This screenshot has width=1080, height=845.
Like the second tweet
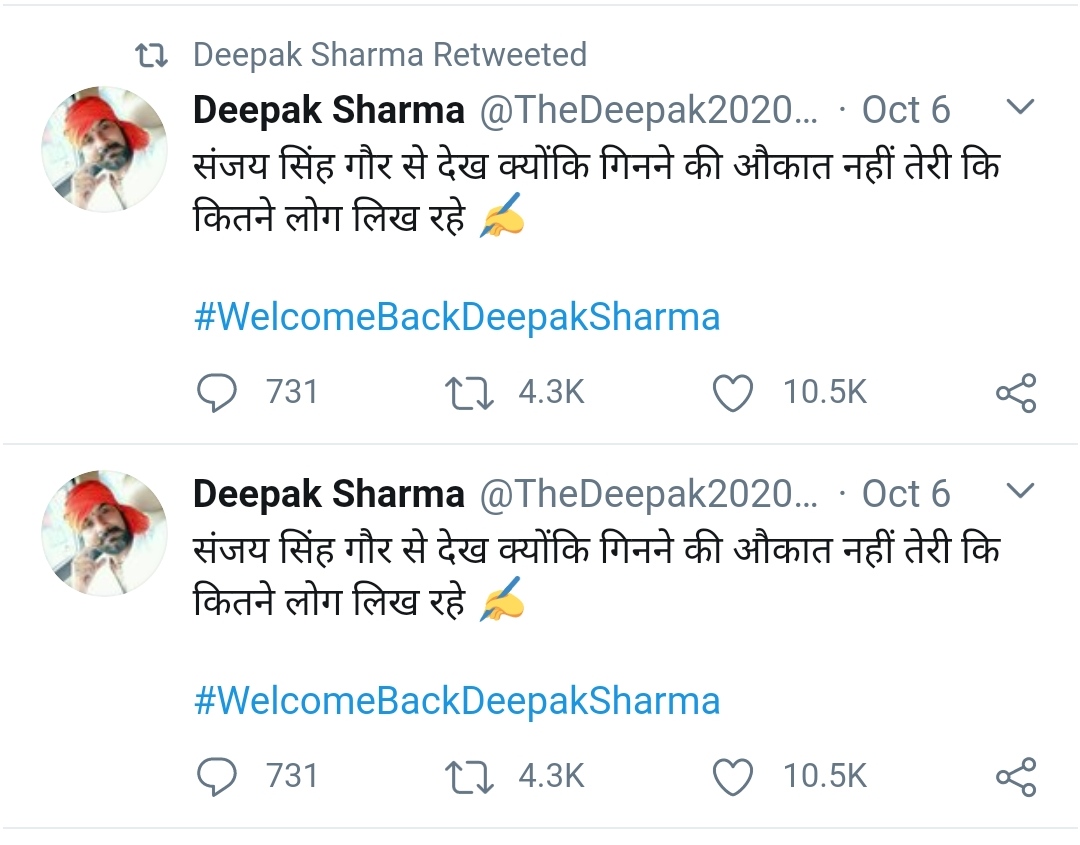pyautogui.click(x=733, y=777)
